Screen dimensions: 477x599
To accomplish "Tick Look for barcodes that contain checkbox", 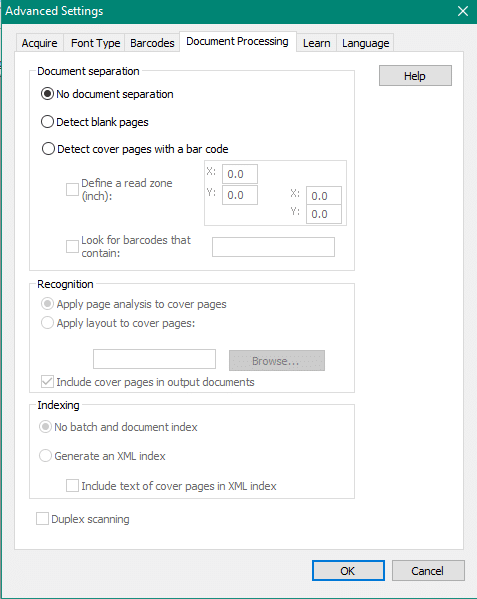I will pyautogui.click(x=72, y=246).
